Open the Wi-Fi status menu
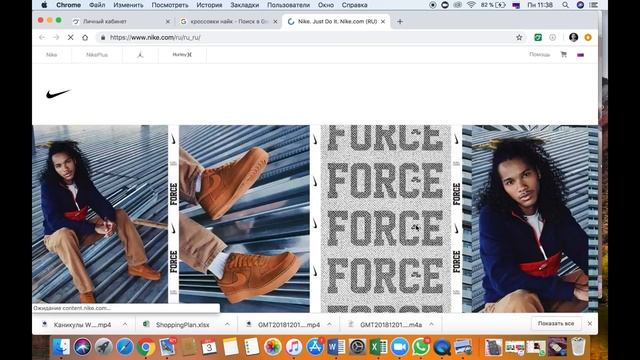Viewport: 640px width, 360px height. (x=471, y=5)
